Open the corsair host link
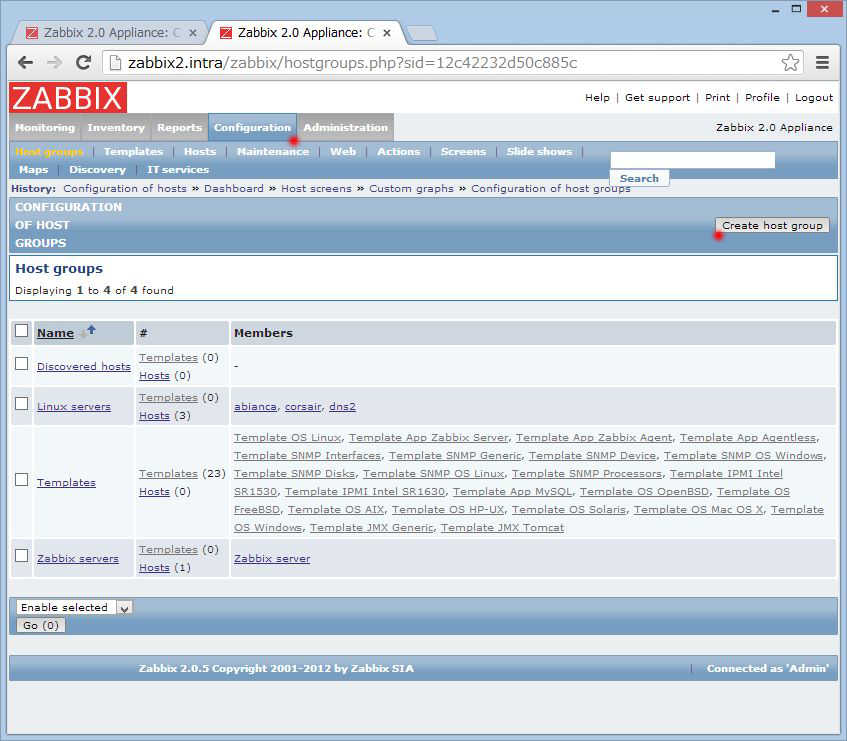This screenshot has width=847, height=741. click(303, 406)
